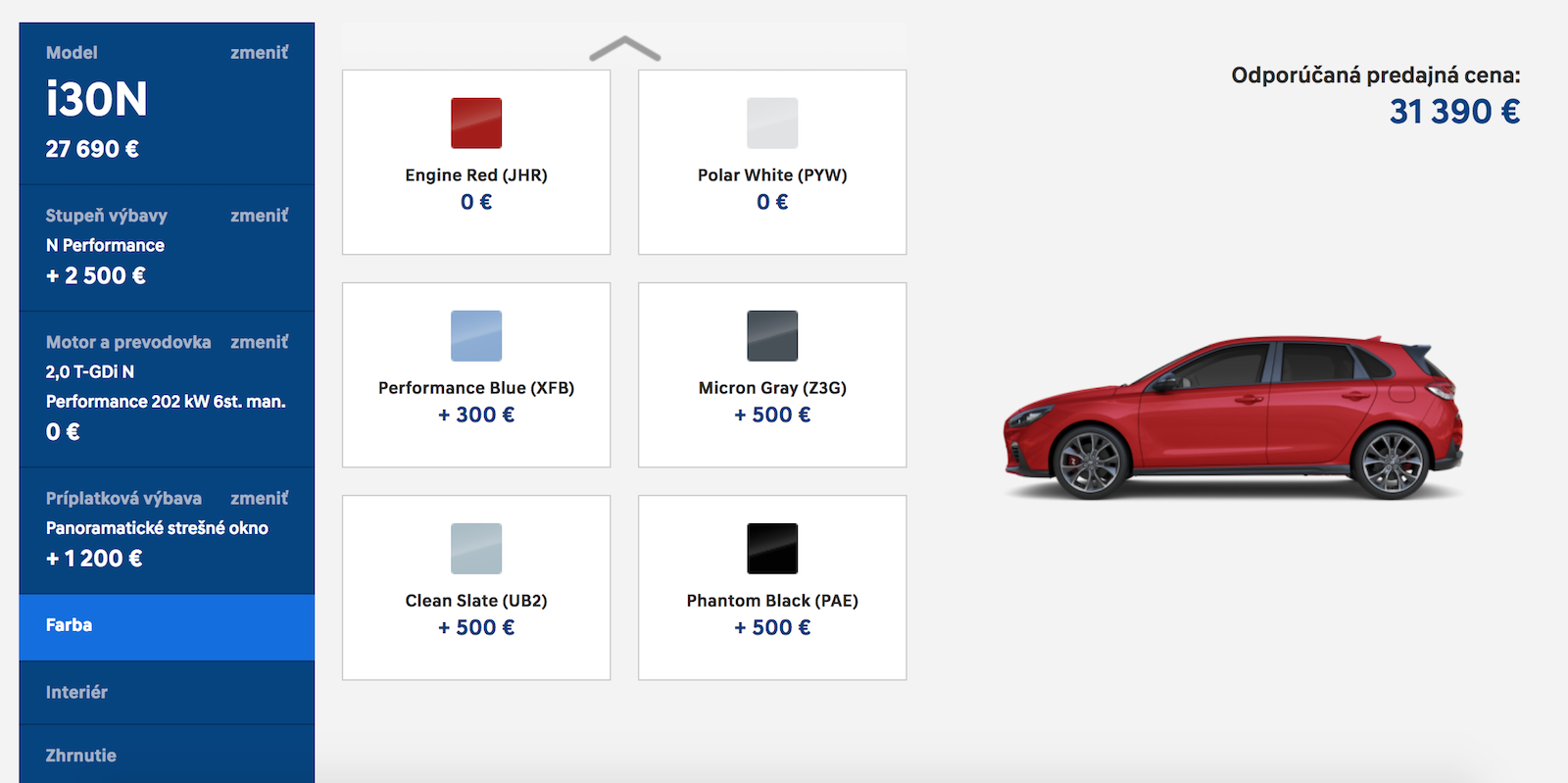Go to the Interiér step
The height and width of the screenshot is (783, 1568).
167,693
